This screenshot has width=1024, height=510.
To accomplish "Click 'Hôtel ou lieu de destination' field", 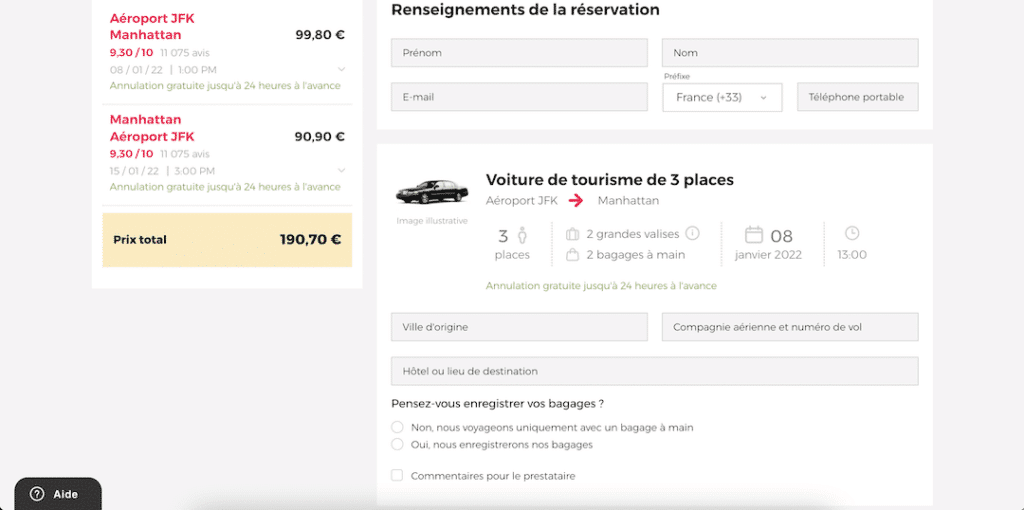I will point(654,371).
